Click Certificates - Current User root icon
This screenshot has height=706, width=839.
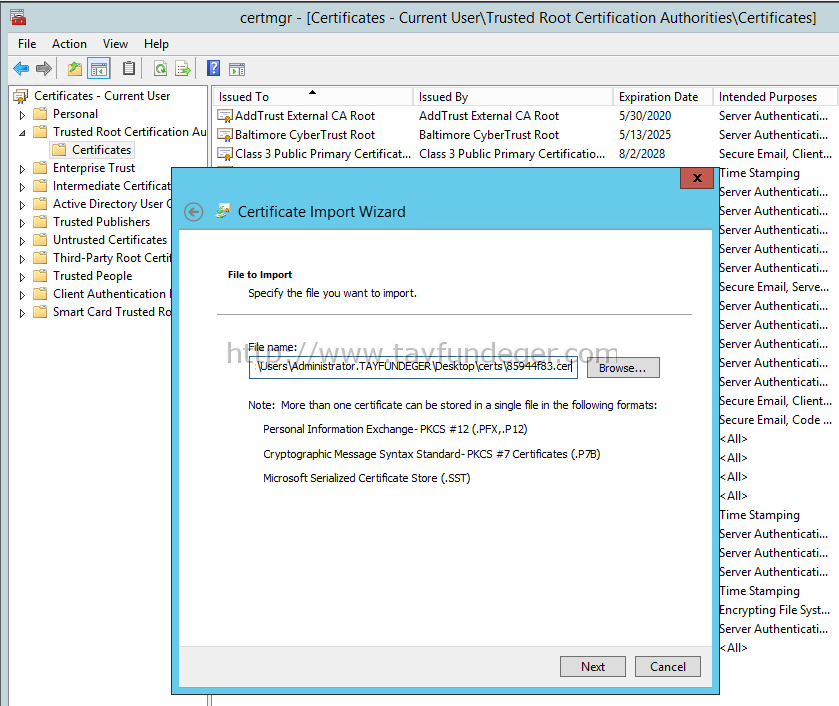point(21,96)
